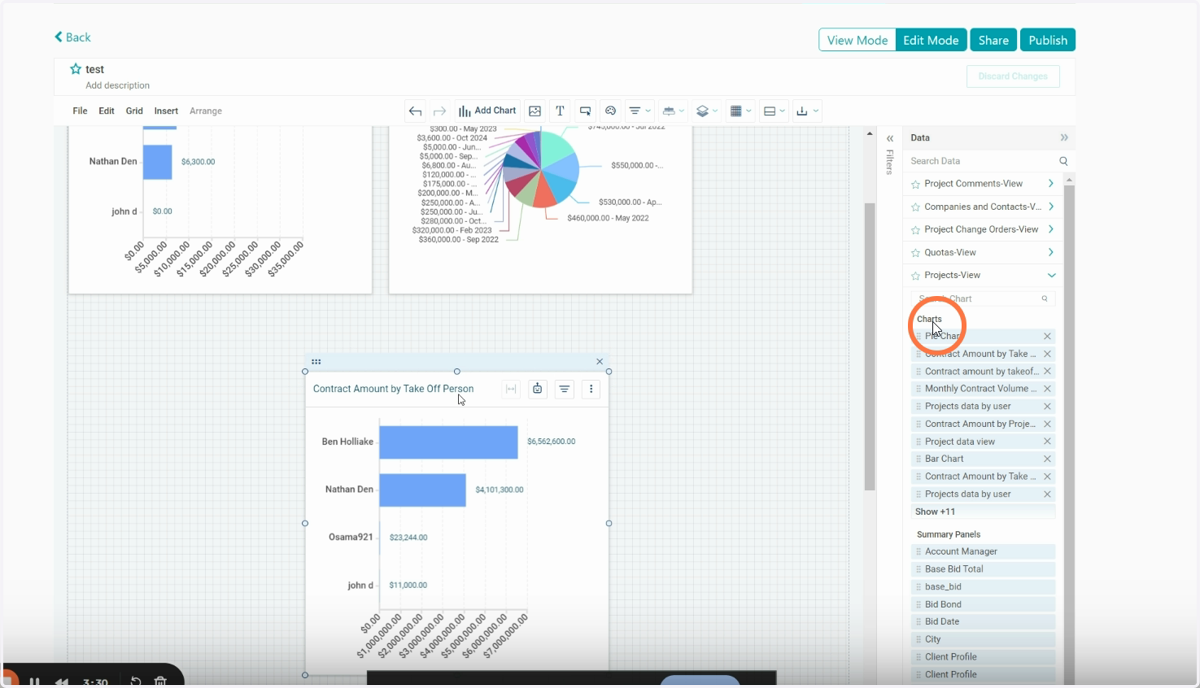Open the Arrange menu
This screenshot has height=688, width=1200.
[206, 111]
